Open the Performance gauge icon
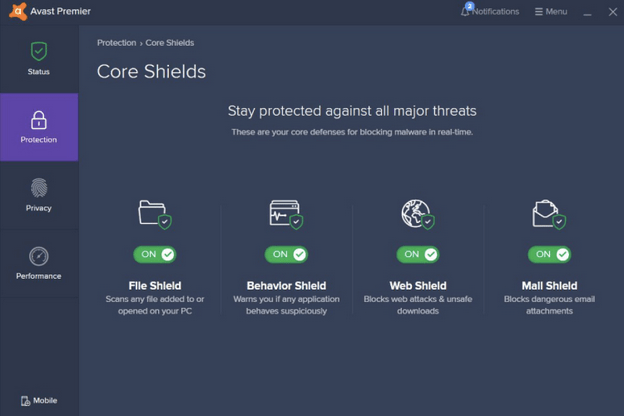Screen dimensions: 627x416 click(x=39, y=256)
